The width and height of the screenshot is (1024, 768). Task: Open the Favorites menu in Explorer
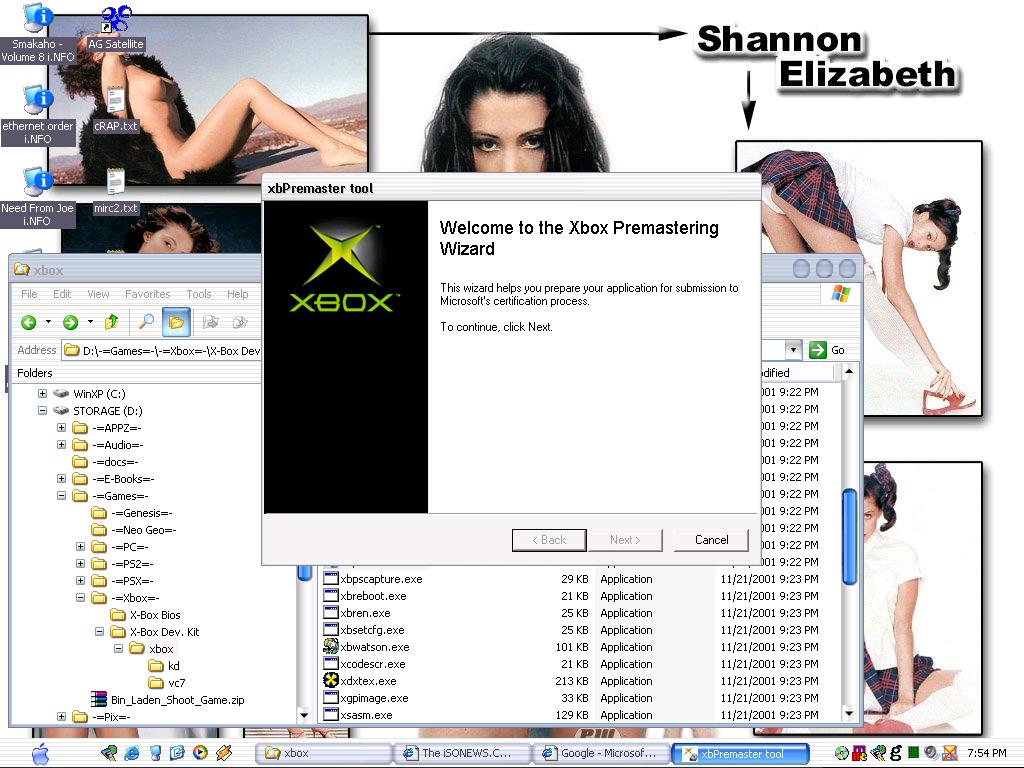148,294
